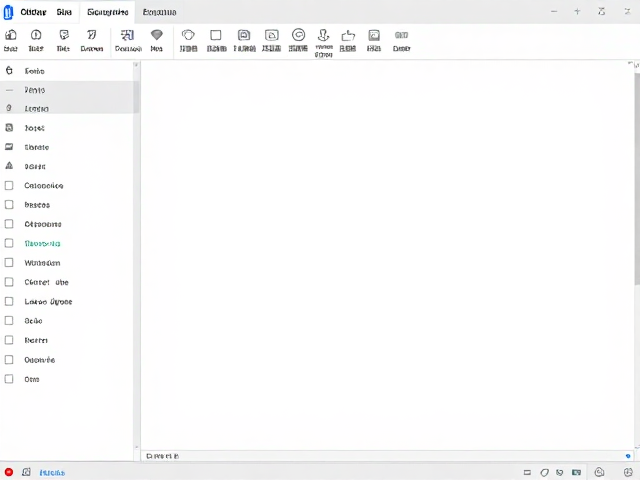Viewport: 640px width, 480px height.
Task: Click the warning triangle icon in the sidebar
Action: point(9,166)
